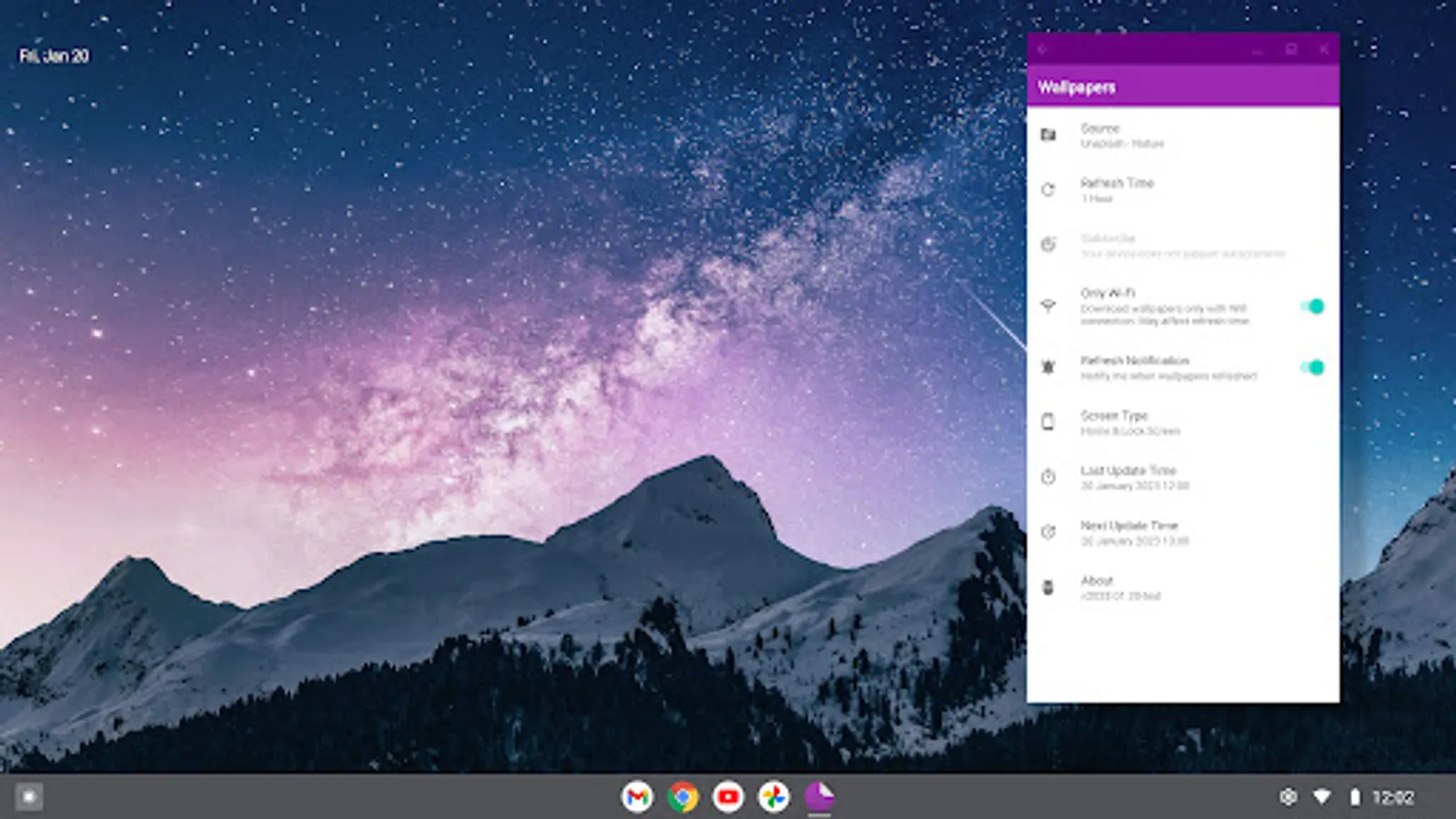Viewport: 1456px width, 819px height.
Task: Click the "Wallpapers" header title
Action: pyautogui.click(x=1077, y=87)
